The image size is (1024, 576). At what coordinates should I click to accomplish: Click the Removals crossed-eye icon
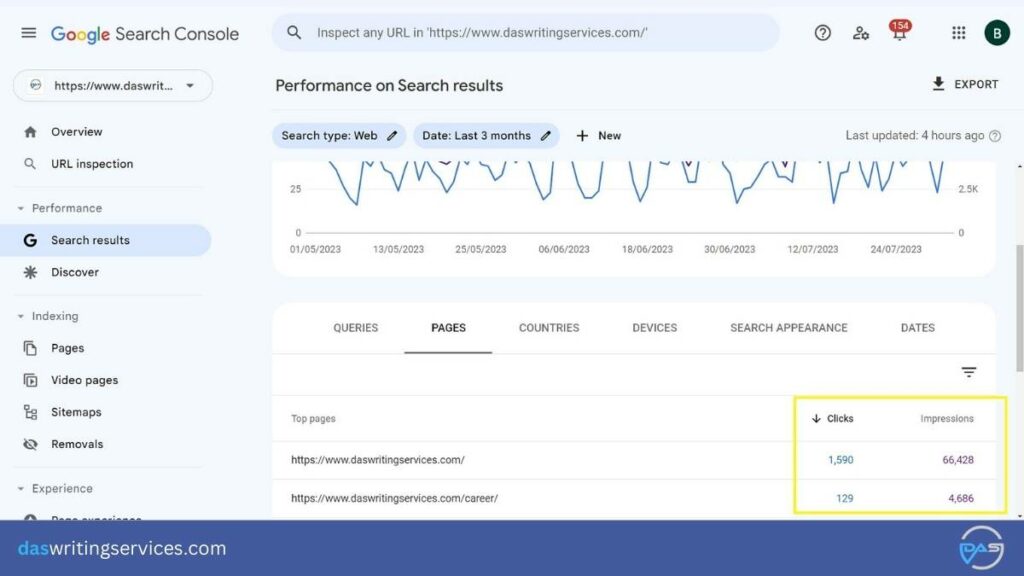[30, 444]
